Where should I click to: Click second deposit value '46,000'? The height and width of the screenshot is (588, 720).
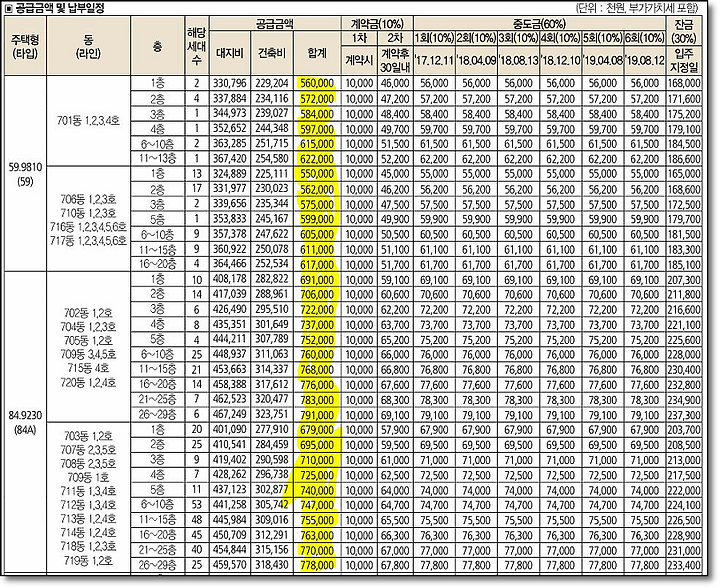pos(395,84)
